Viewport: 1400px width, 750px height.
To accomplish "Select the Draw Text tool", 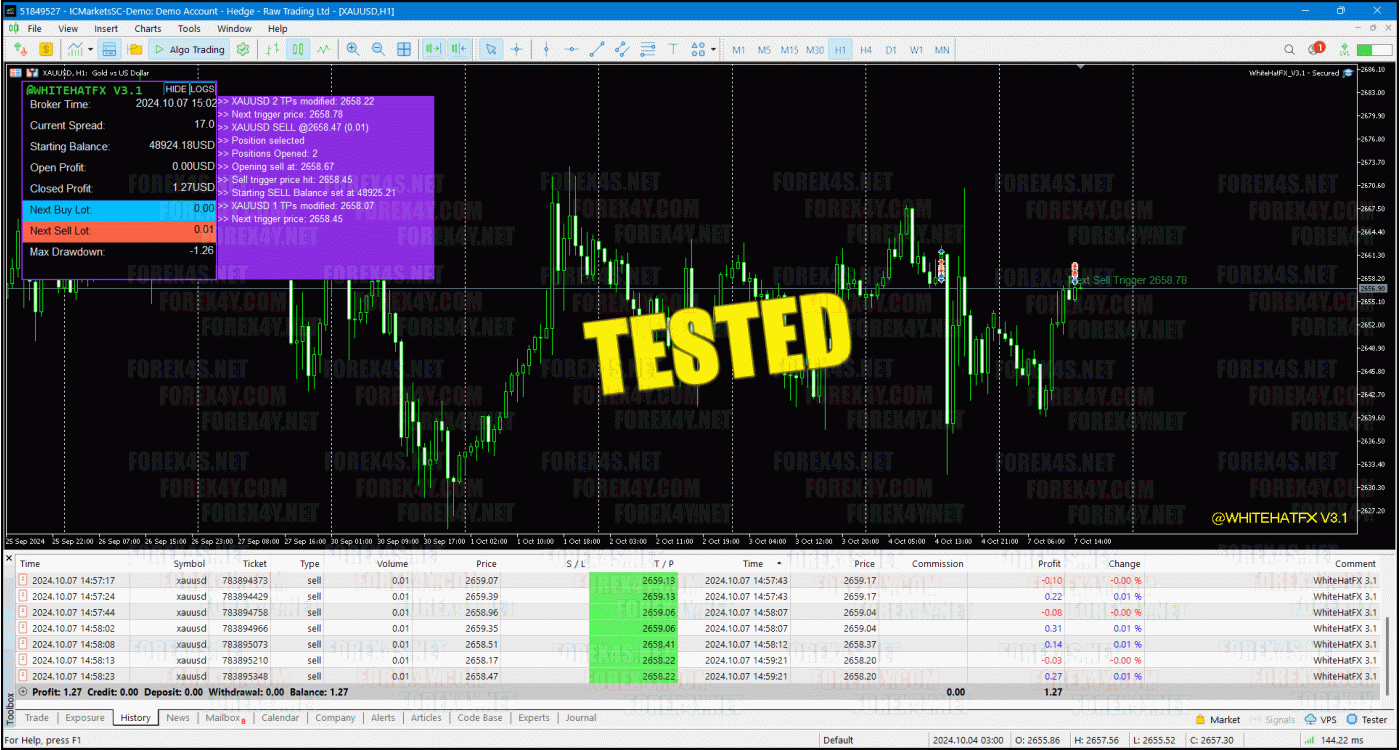I will 676,49.
